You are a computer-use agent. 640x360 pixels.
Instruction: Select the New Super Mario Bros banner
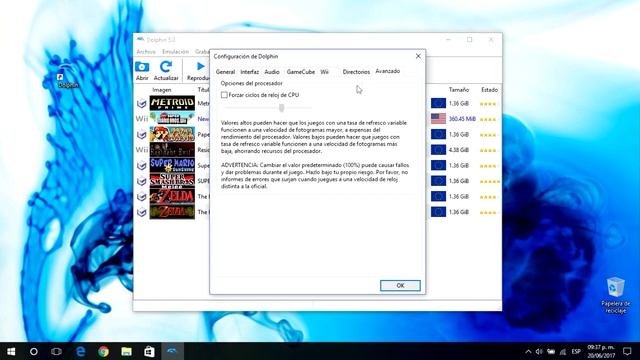pos(172,119)
